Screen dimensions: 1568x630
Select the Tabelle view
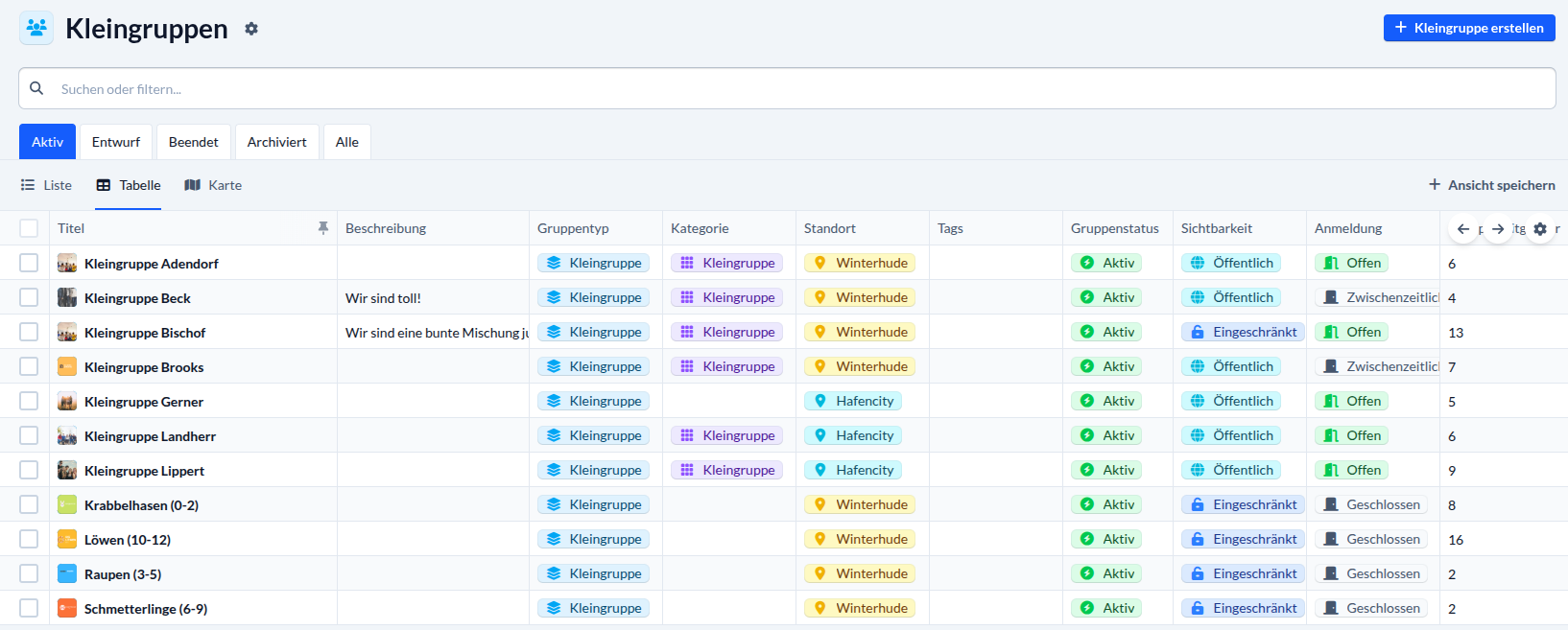point(129,185)
